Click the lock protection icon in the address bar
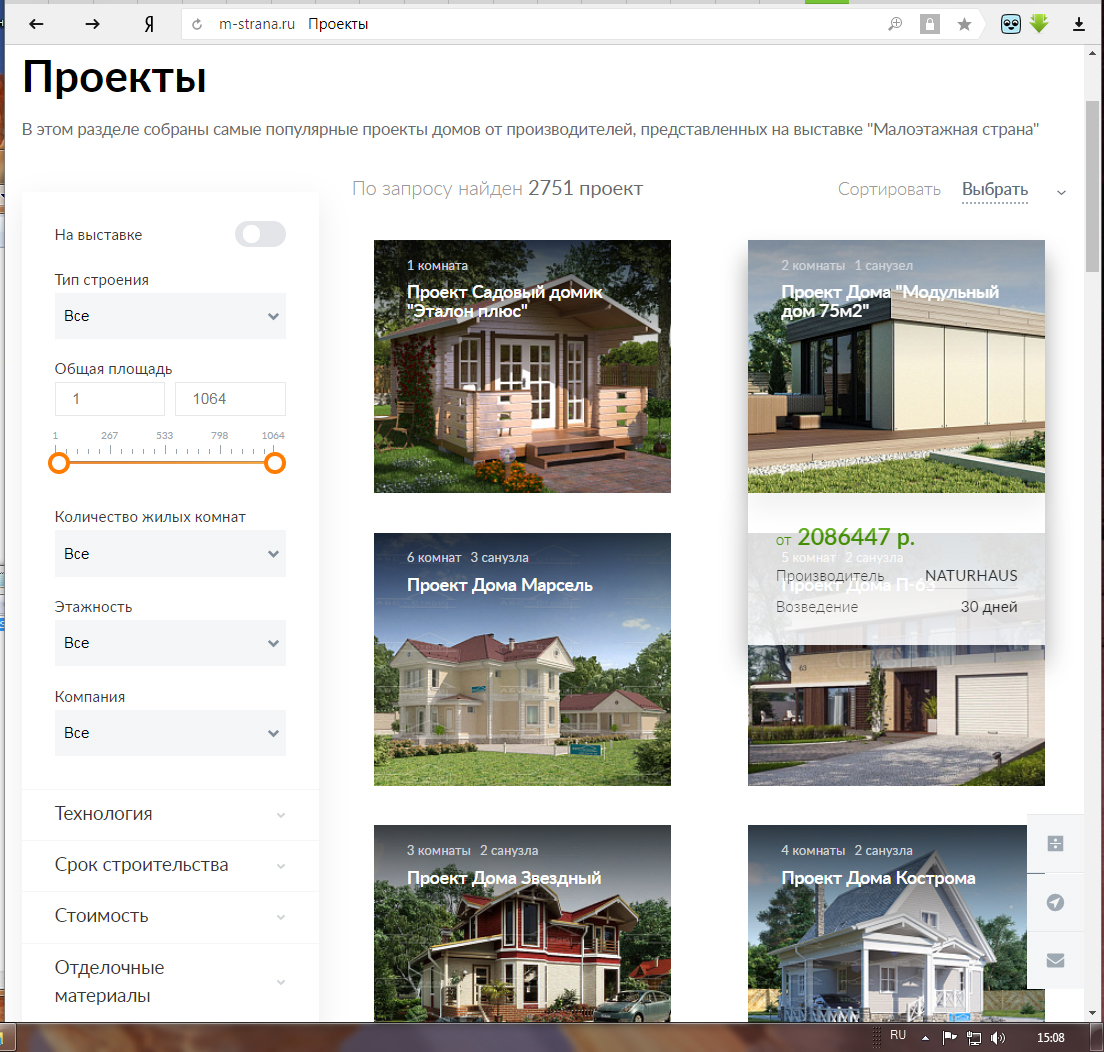Image resolution: width=1104 pixels, height=1052 pixels. tap(929, 25)
